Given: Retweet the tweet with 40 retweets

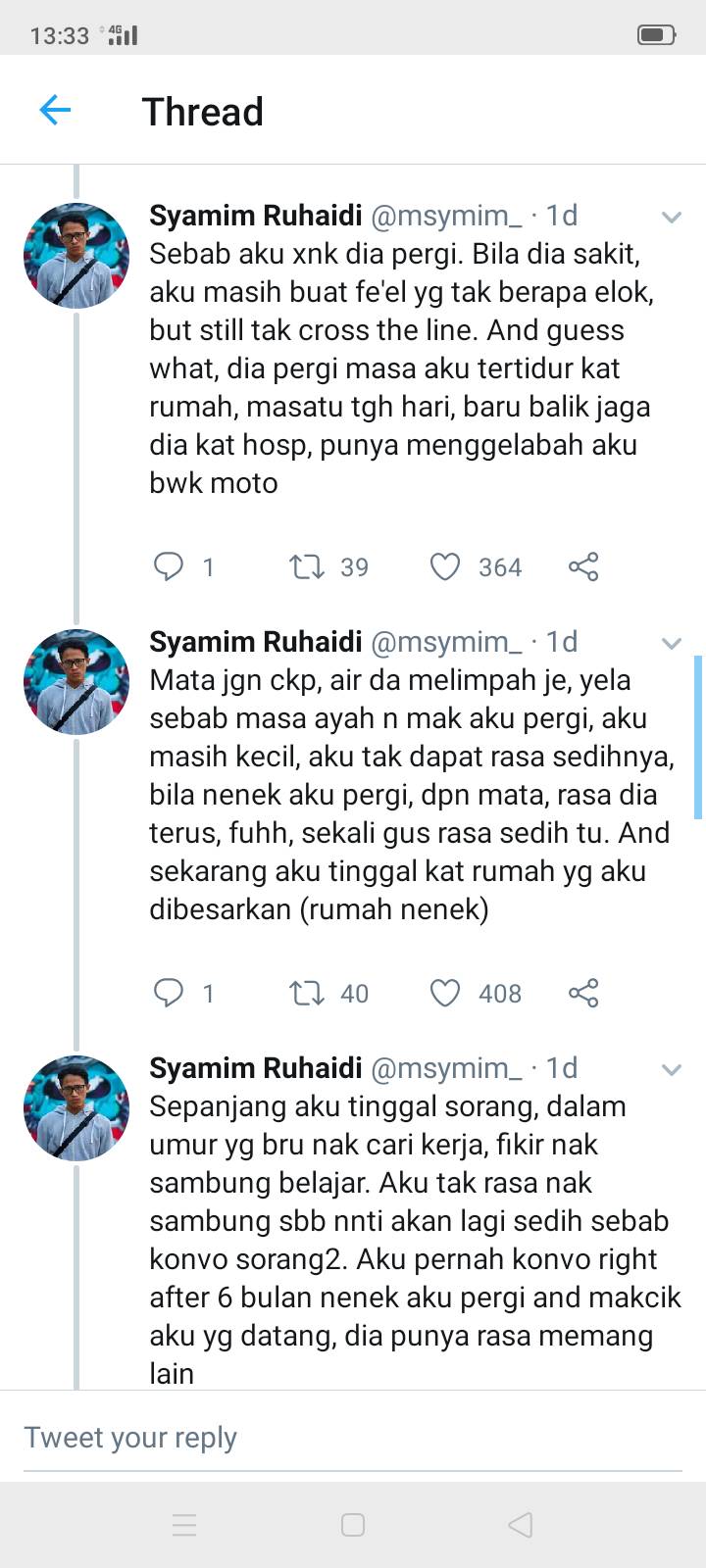Looking at the screenshot, I should 307,993.
